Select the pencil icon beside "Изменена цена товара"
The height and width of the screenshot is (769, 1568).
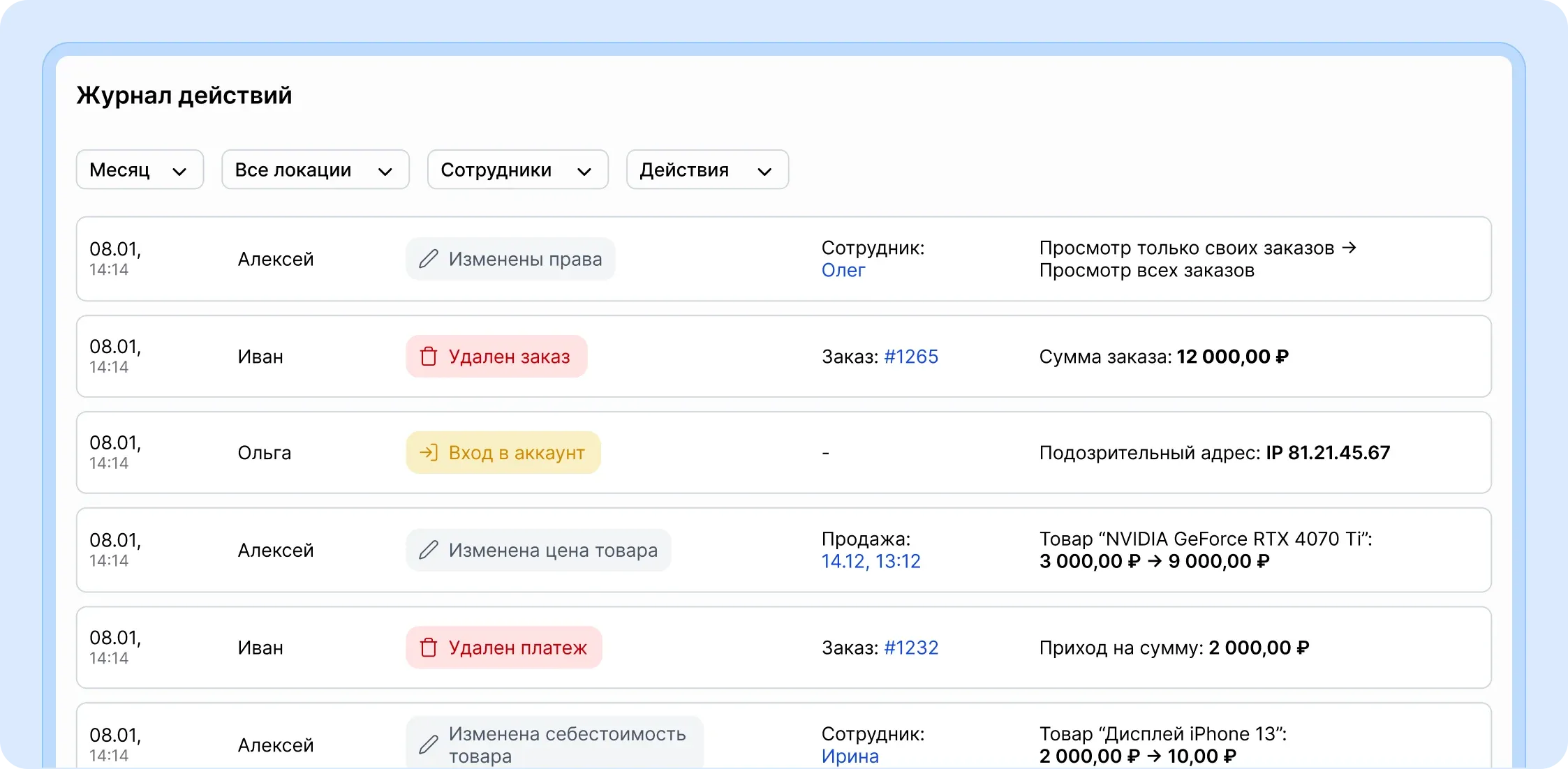coord(429,550)
